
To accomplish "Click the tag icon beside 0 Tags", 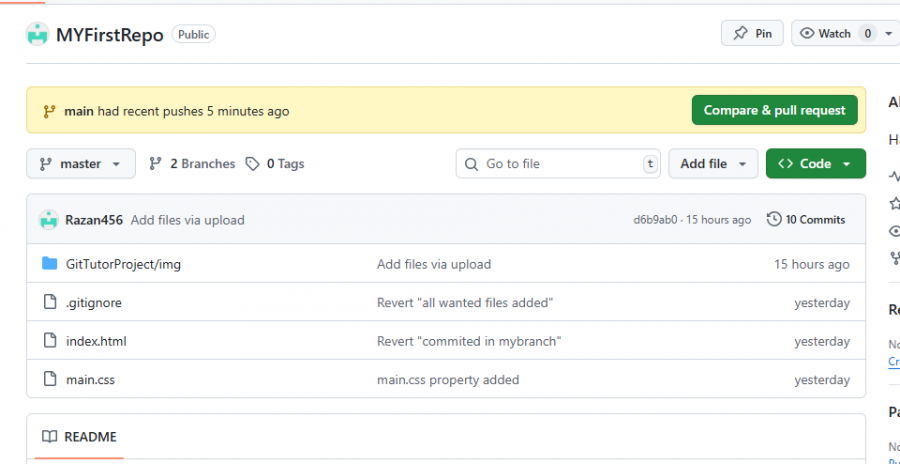I will coord(253,164).
